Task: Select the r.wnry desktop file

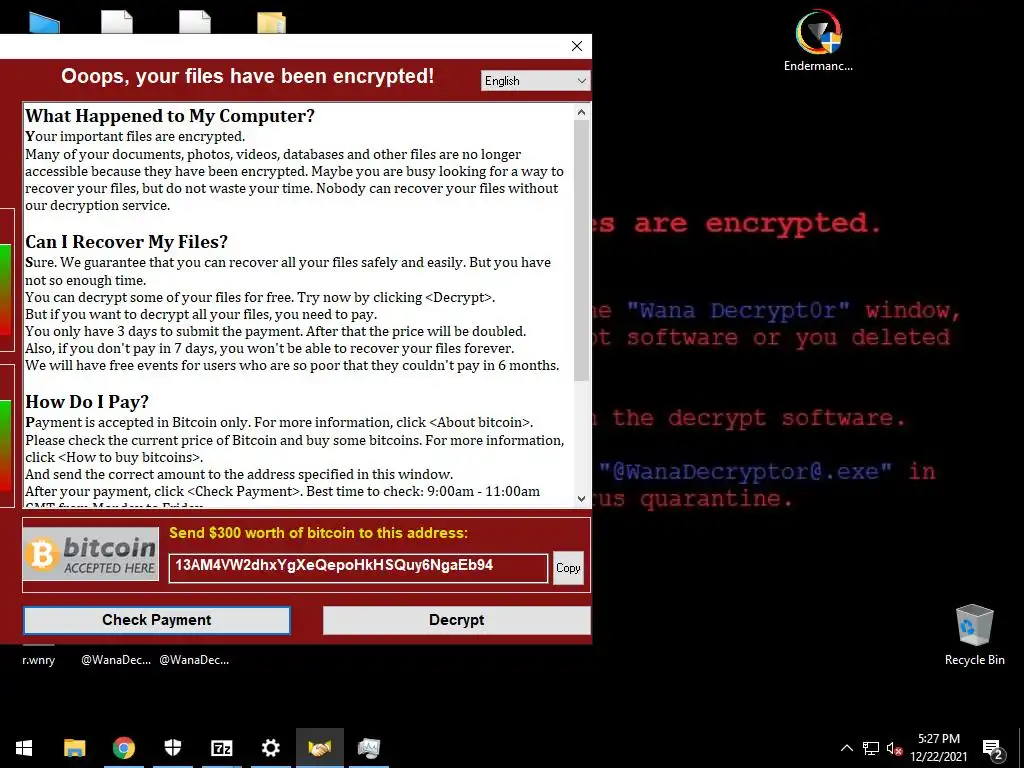Action: (39, 660)
